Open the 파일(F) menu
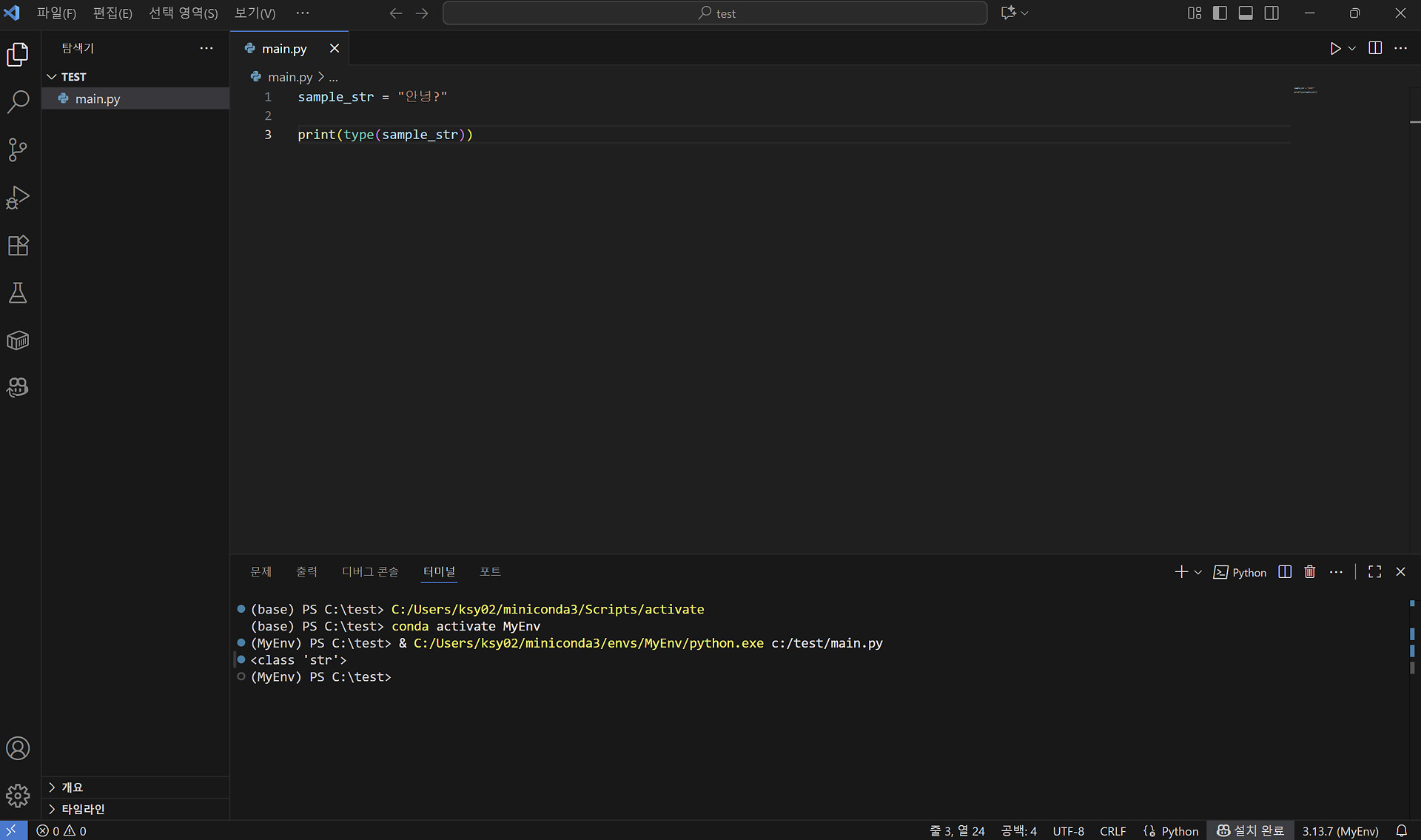1421x840 pixels. tap(56, 13)
